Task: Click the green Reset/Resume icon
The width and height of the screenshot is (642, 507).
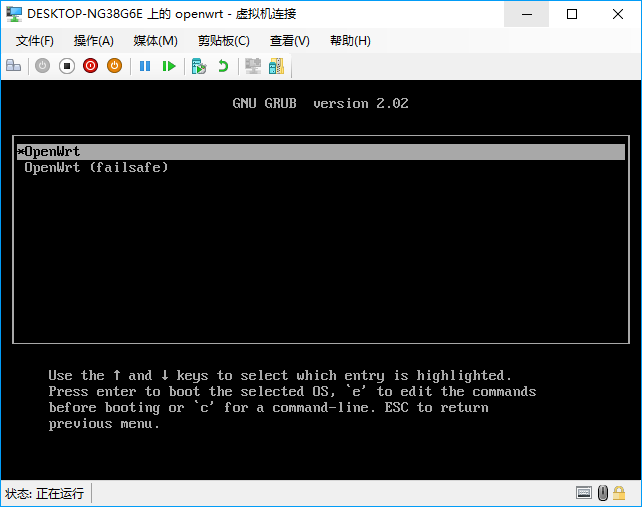Action: tap(169, 66)
